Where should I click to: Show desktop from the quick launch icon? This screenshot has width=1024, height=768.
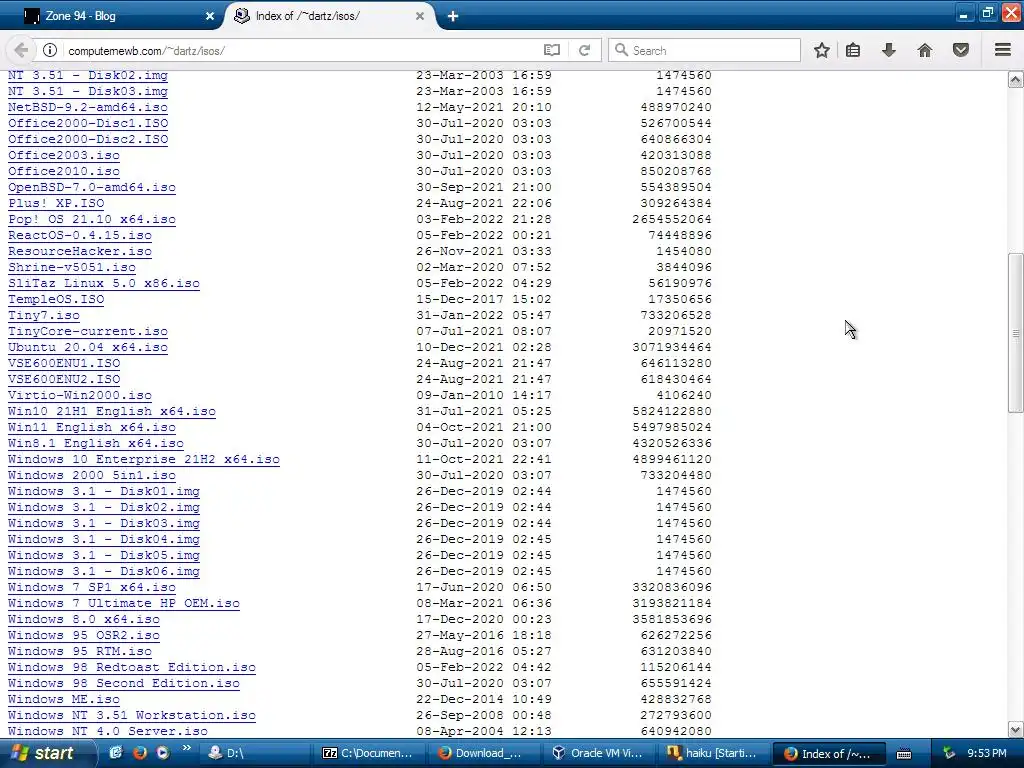[116, 753]
